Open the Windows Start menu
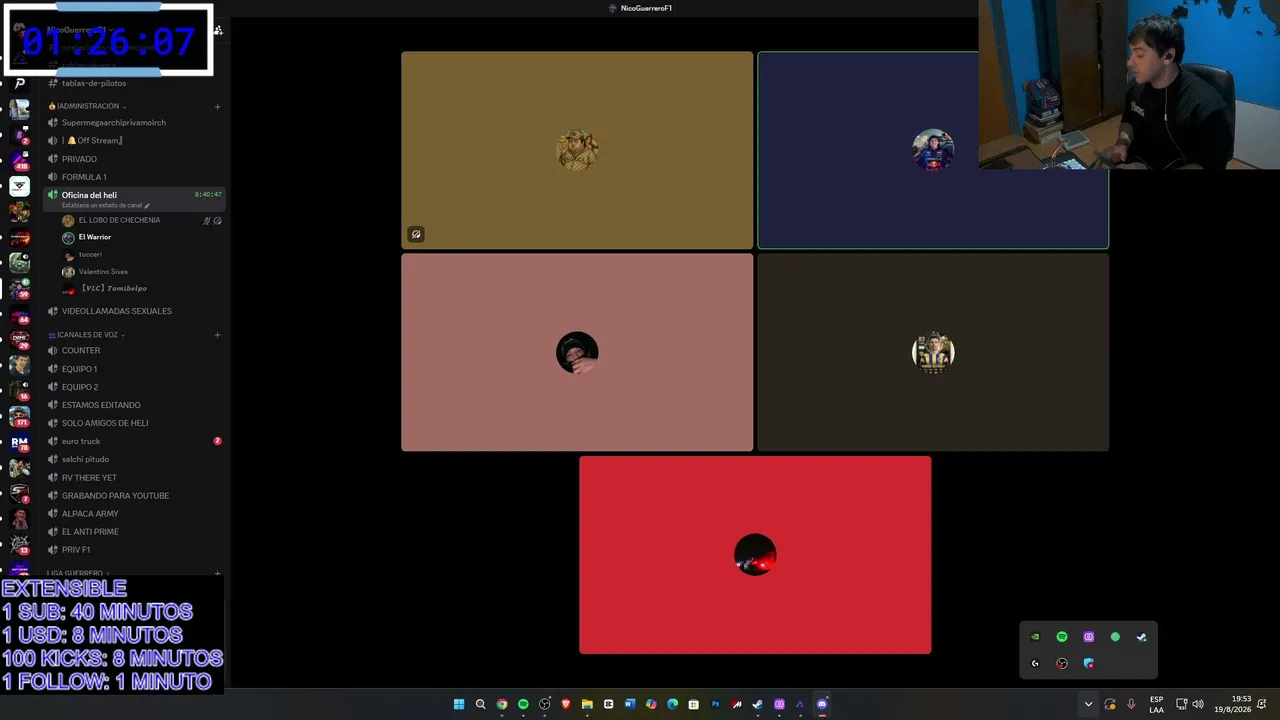 pyautogui.click(x=459, y=704)
